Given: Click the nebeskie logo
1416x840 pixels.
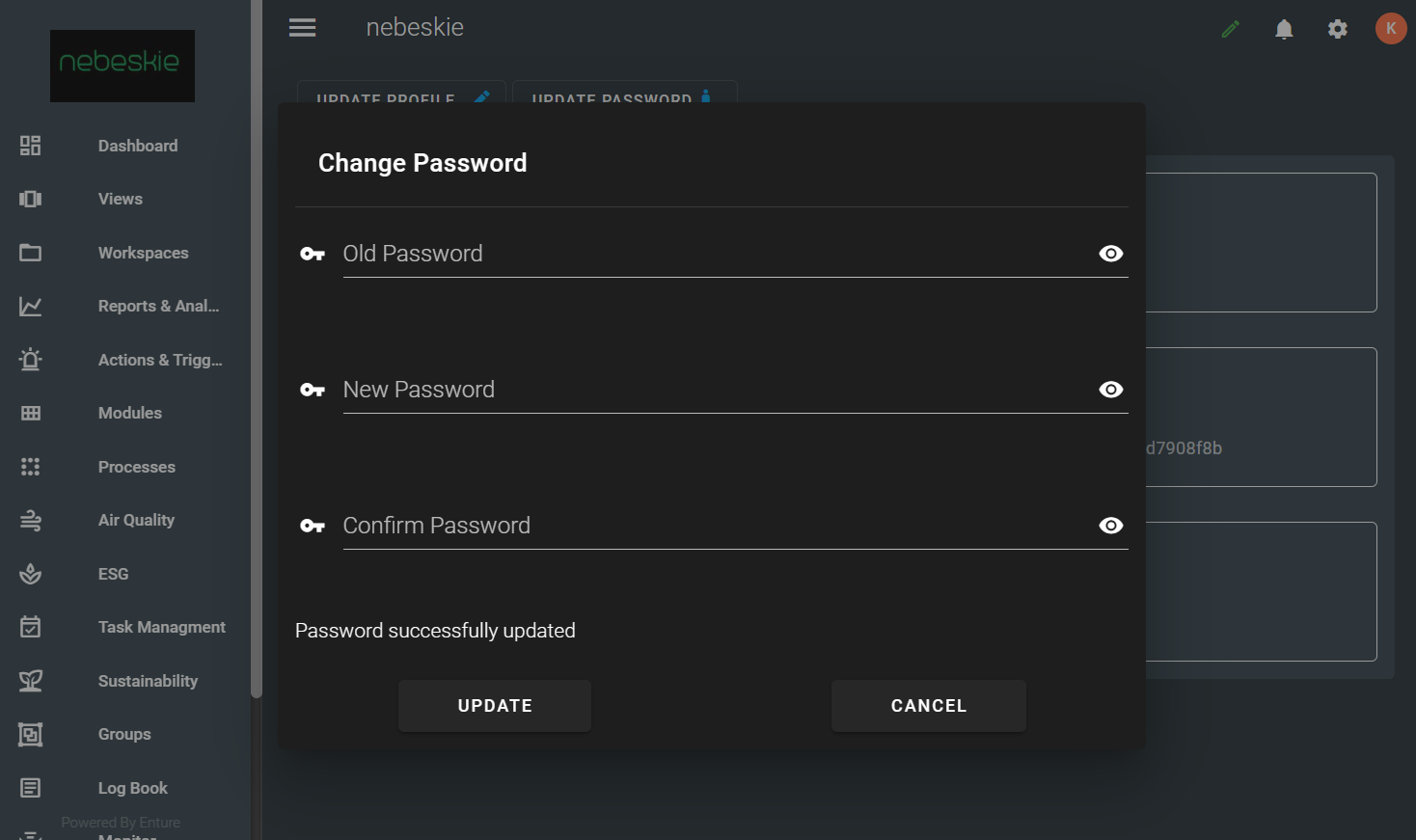Looking at the screenshot, I should [x=123, y=66].
